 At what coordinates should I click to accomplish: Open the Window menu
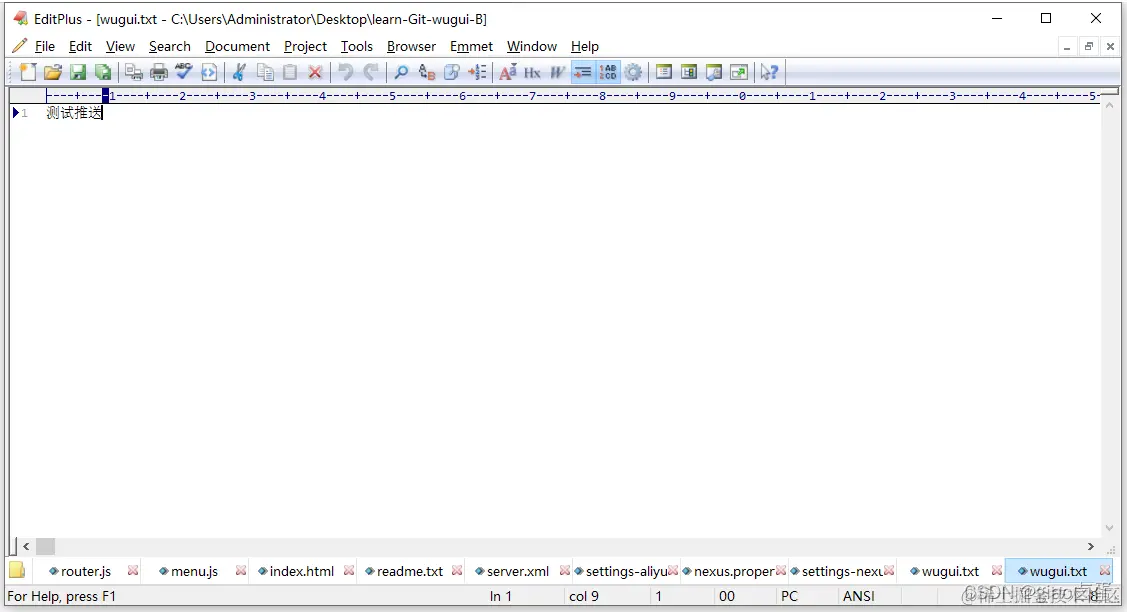pos(532,46)
